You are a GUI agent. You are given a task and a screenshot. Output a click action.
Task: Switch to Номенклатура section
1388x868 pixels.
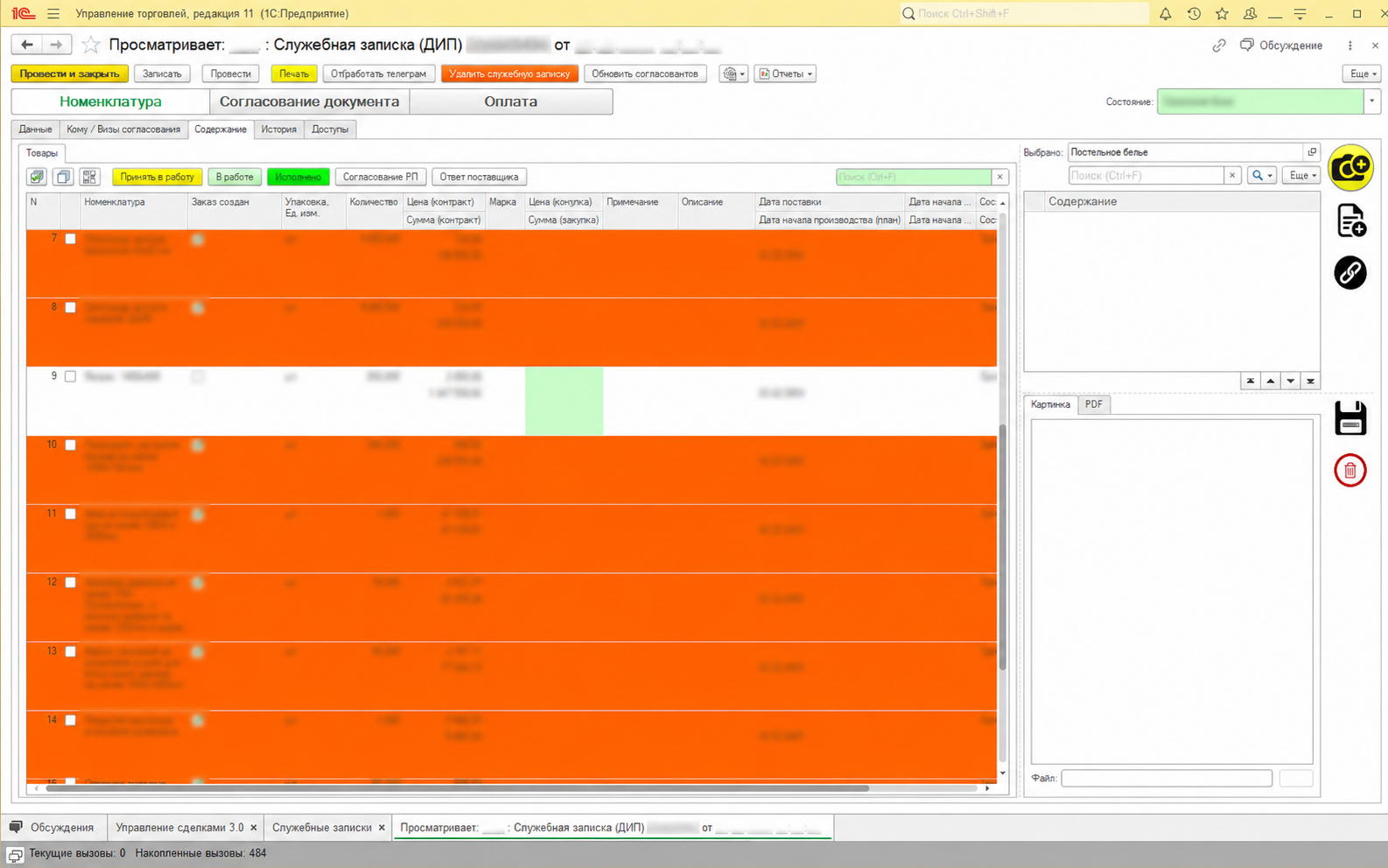110,101
